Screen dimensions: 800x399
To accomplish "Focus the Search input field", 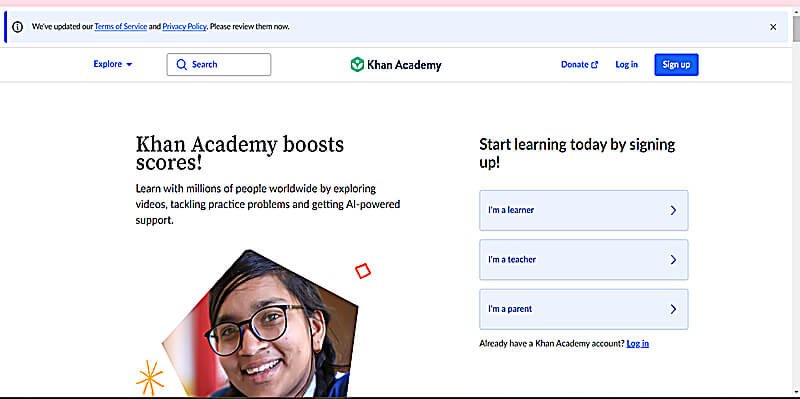I will pyautogui.click(x=219, y=64).
